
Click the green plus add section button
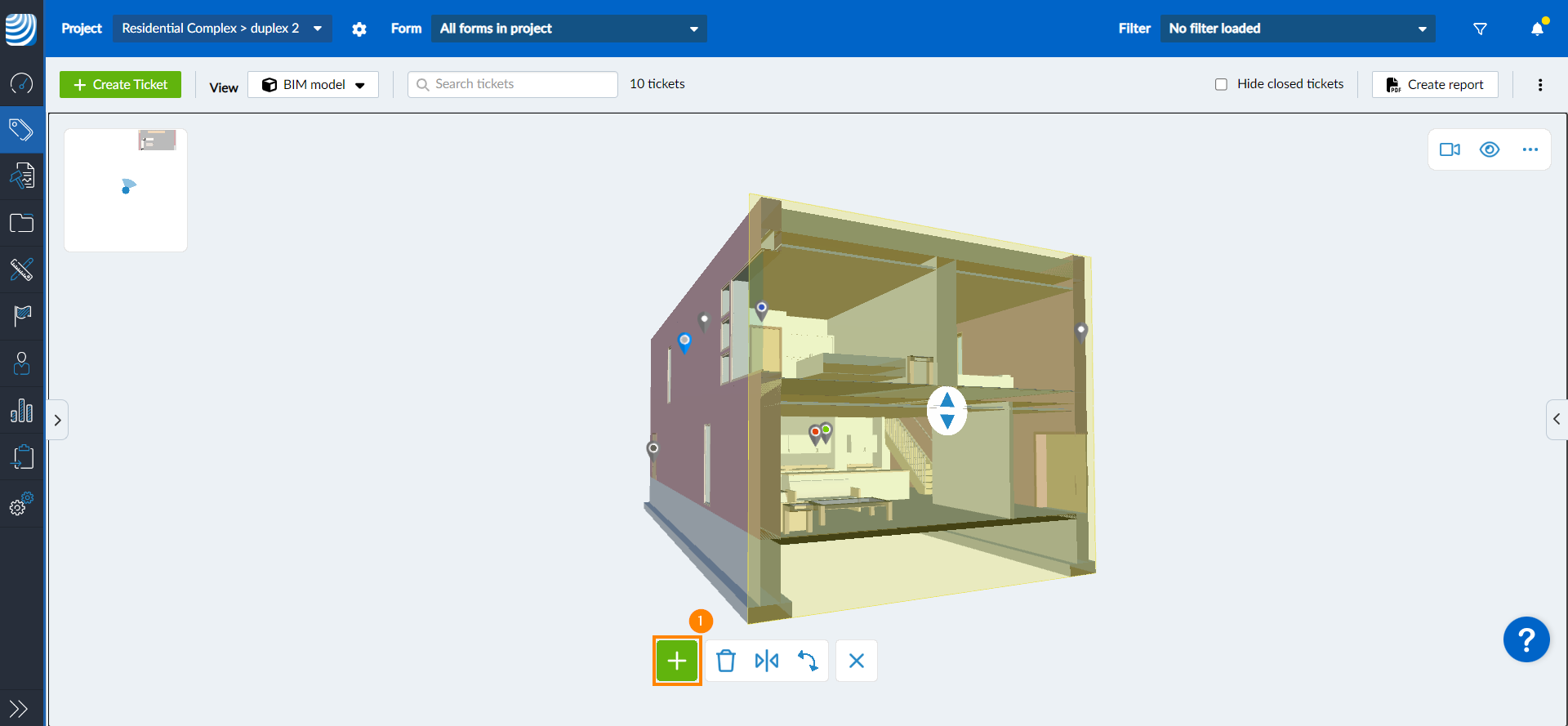tap(677, 661)
